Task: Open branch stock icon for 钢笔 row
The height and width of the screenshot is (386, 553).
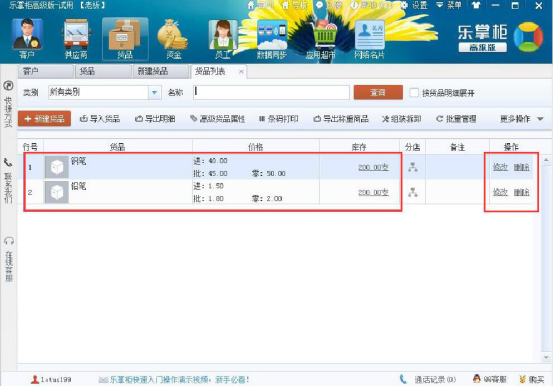Action: [413, 167]
